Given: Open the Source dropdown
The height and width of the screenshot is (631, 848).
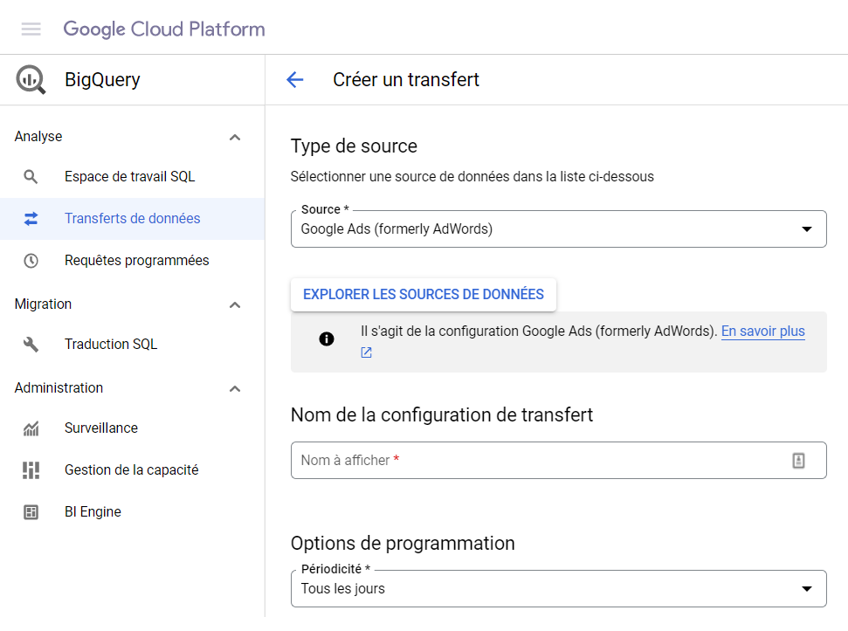Looking at the screenshot, I should point(559,229).
